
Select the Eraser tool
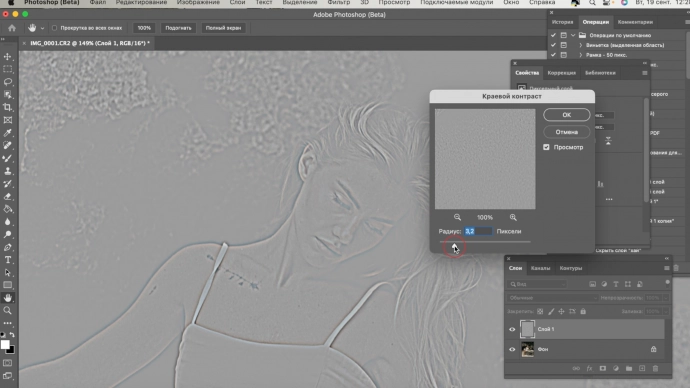[x=7, y=197]
